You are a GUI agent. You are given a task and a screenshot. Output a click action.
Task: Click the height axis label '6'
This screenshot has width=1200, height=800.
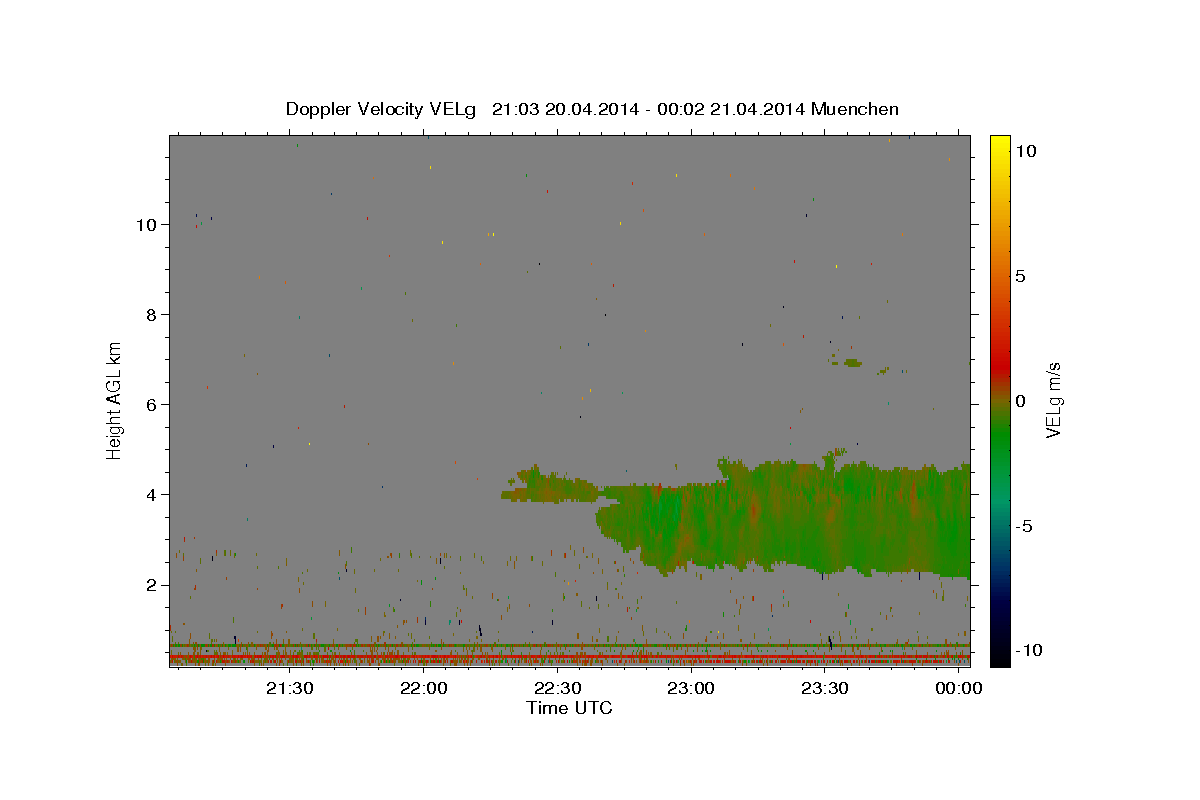click(154, 404)
